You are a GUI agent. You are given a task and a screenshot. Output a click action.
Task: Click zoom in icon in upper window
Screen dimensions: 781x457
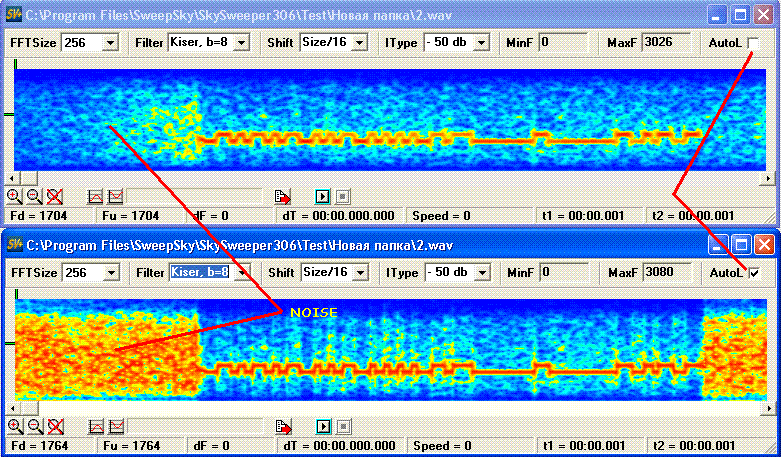14,196
